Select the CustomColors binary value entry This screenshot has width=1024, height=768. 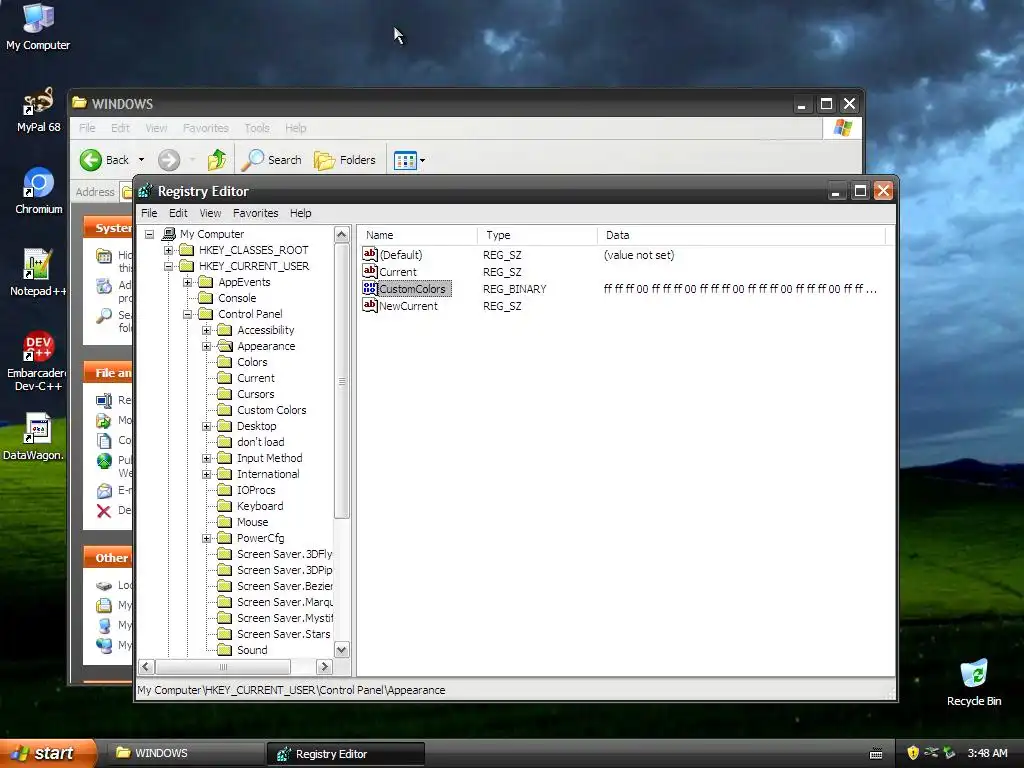[412, 289]
